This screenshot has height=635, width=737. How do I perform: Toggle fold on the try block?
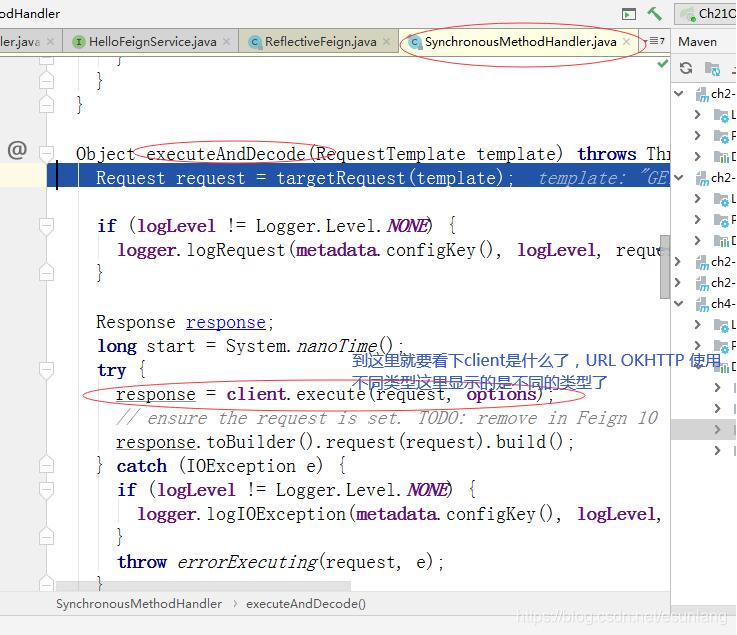(x=46, y=370)
